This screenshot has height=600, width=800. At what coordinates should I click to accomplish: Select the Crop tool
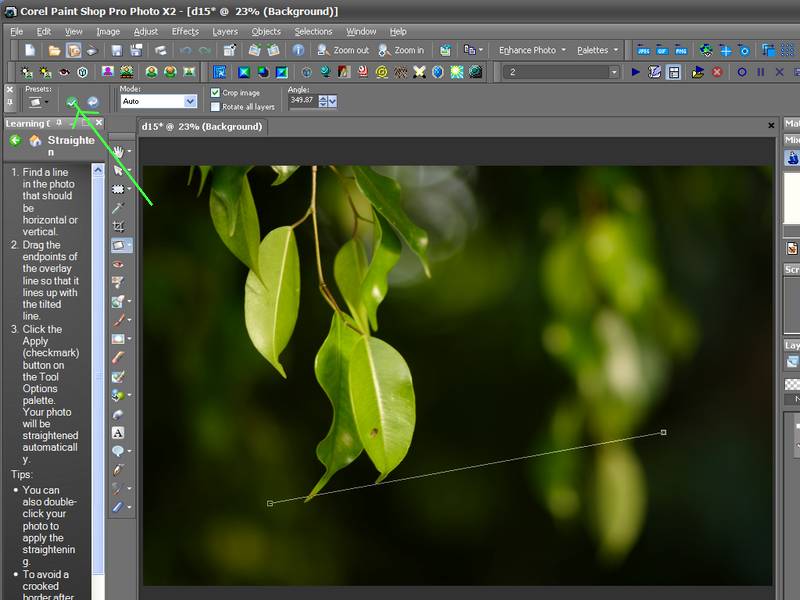[118, 227]
